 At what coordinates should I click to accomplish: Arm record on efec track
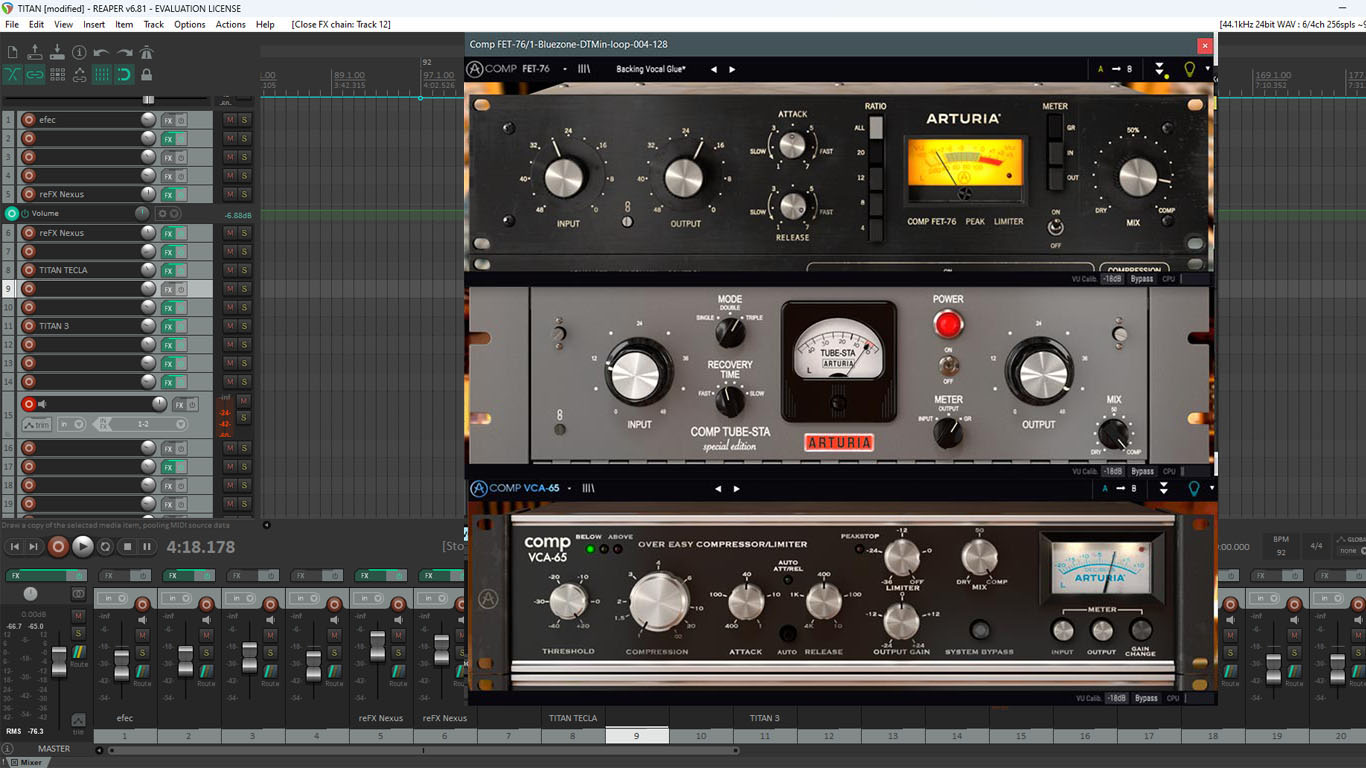point(28,120)
